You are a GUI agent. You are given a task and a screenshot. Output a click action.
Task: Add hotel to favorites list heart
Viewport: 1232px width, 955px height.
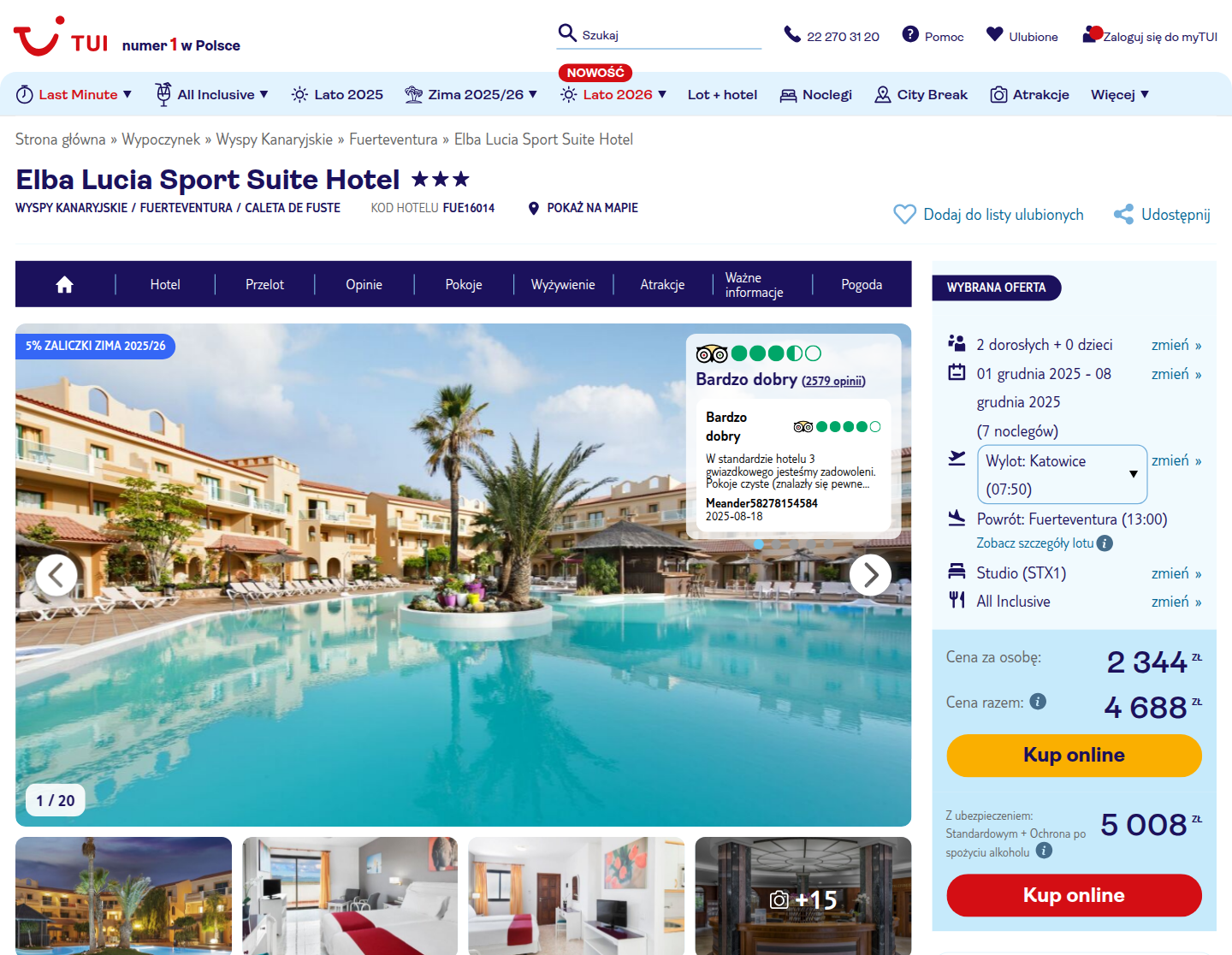(904, 215)
